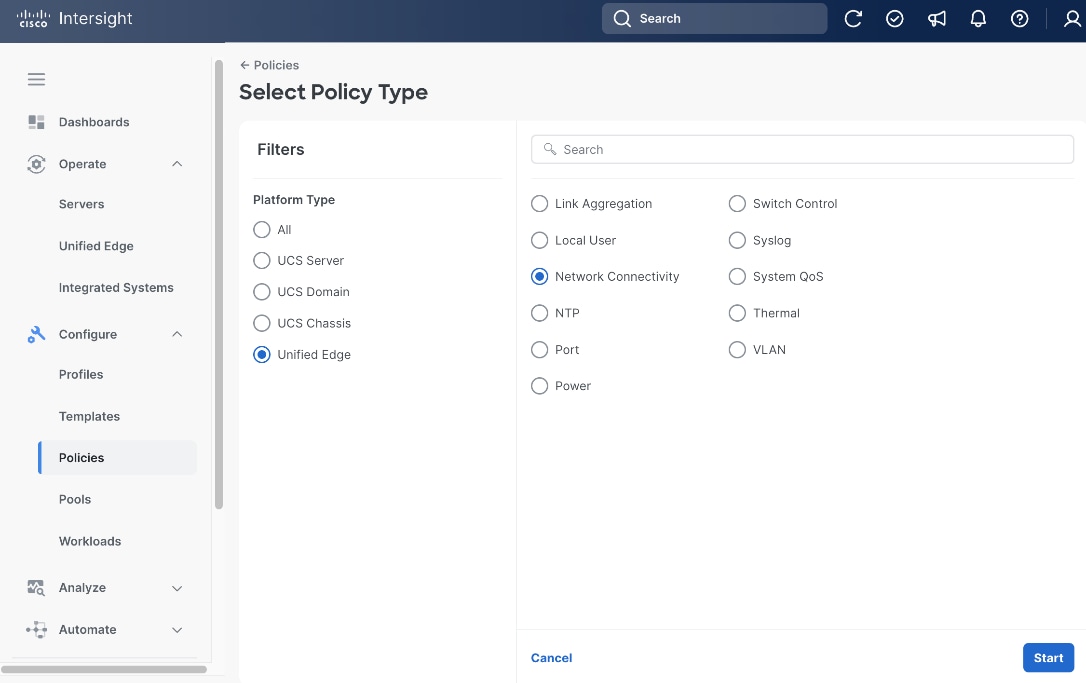This screenshot has width=1086, height=683.
Task: Choose Thermal policy type
Action: click(x=738, y=313)
